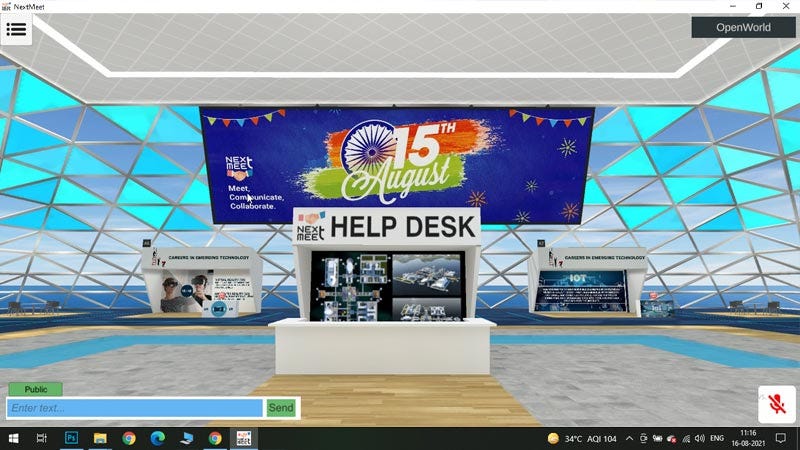Unmute the microphone

(x=777, y=404)
